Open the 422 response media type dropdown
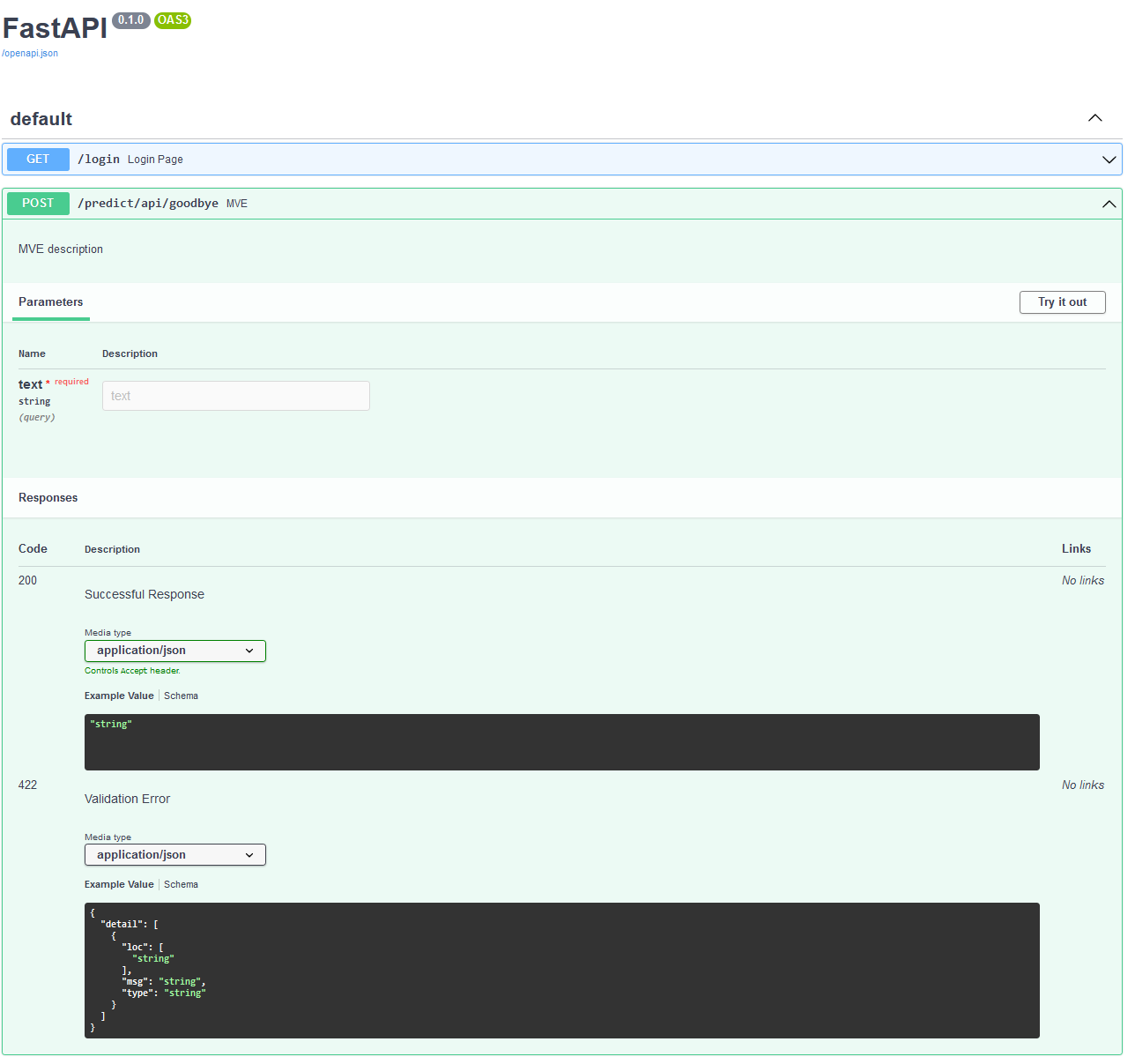 pos(175,855)
